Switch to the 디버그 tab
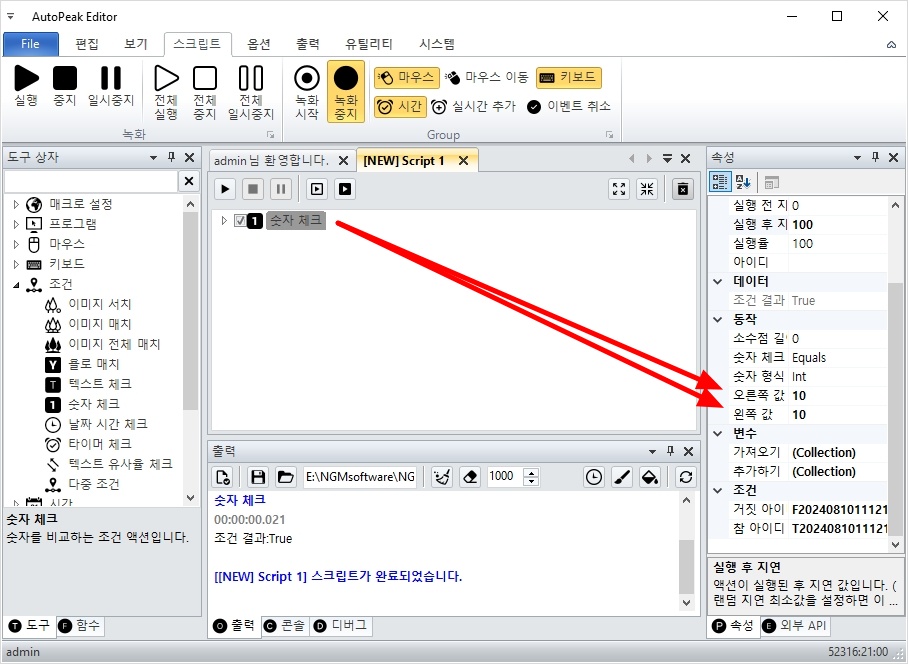Viewport: 908px width, 664px height. point(341,626)
